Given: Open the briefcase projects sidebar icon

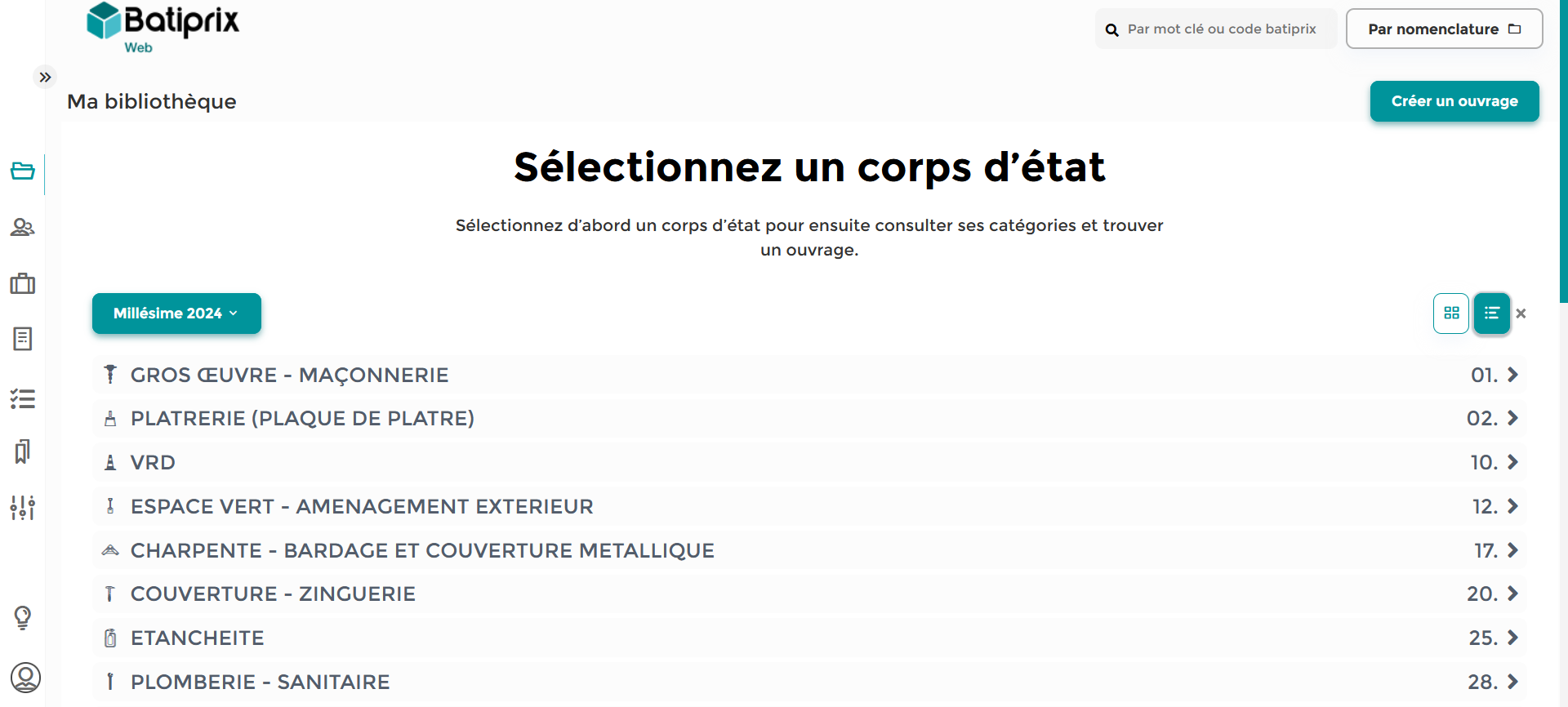Looking at the screenshot, I should [x=23, y=283].
